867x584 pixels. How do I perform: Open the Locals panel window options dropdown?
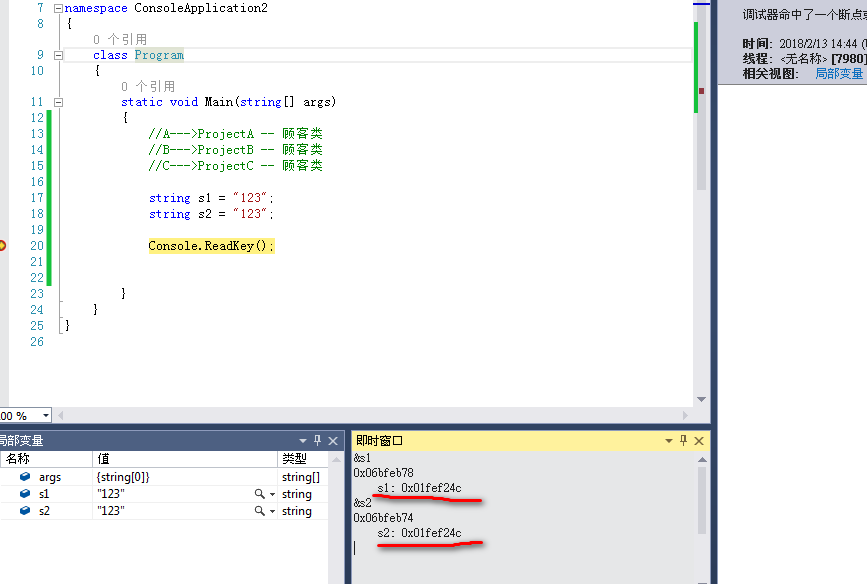tap(302, 441)
